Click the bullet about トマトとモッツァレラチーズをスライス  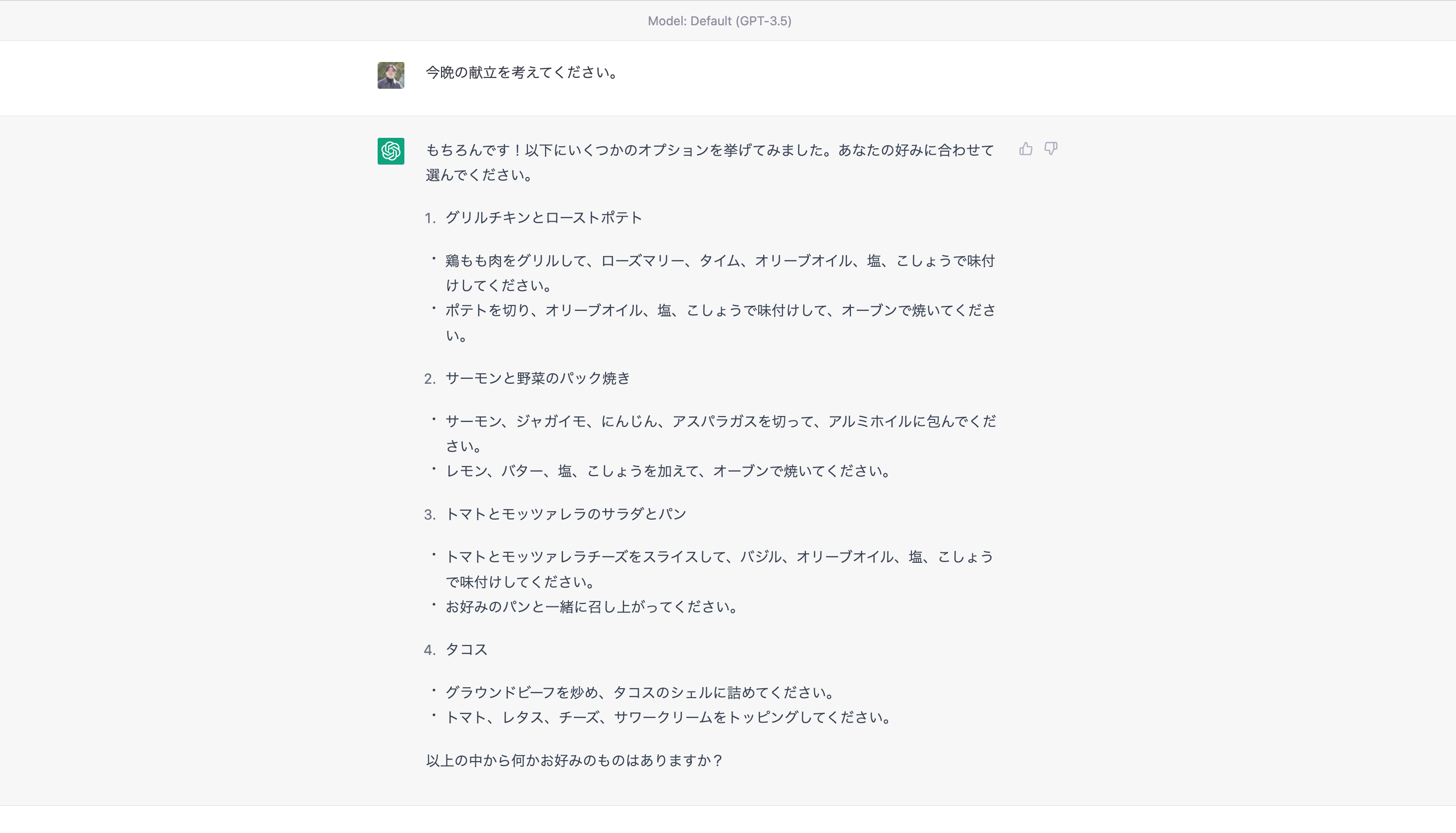(719, 569)
